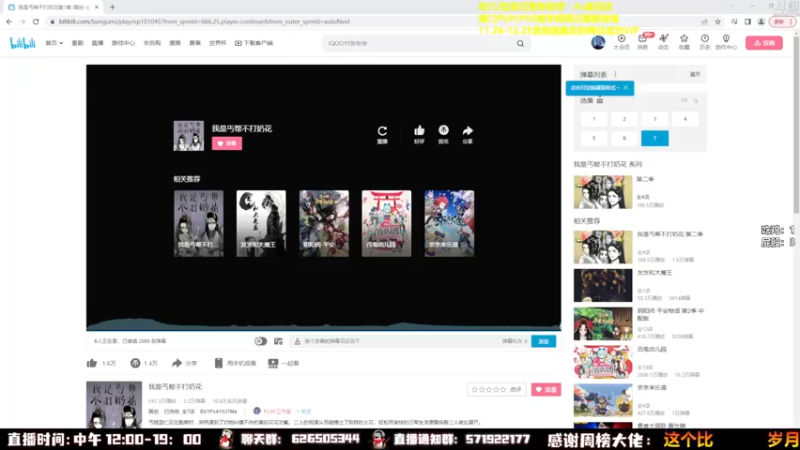Open the 收藏 favorites star icon
This screenshot has width=800, height=450.
coord(684,42)
